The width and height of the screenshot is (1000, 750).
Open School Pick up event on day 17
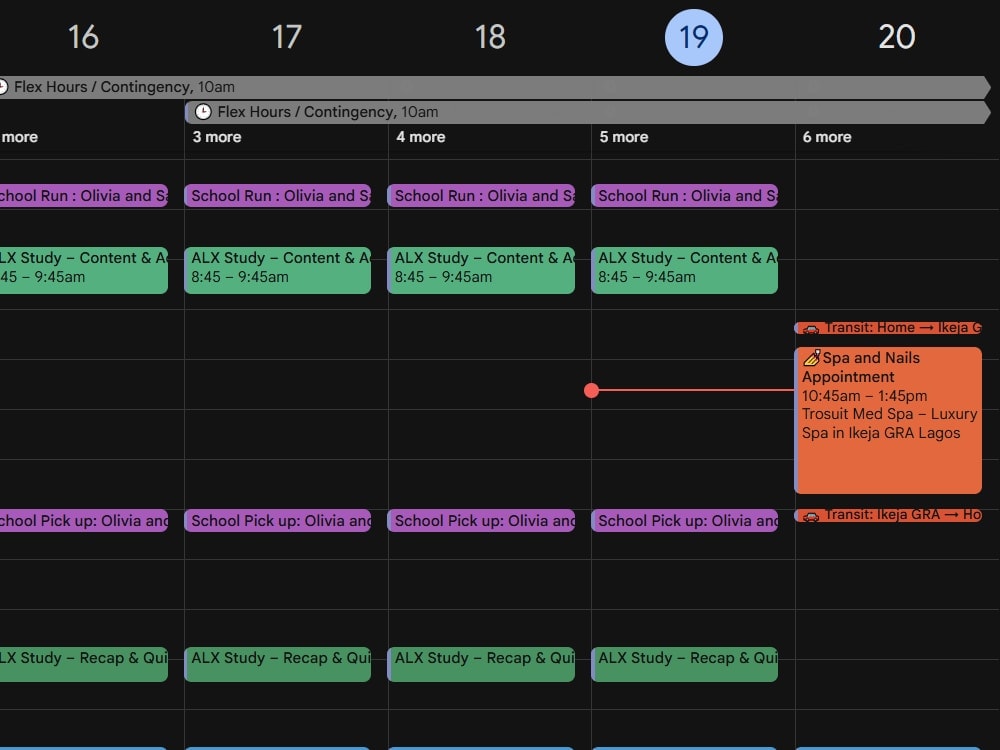click(x=277, y=520)
